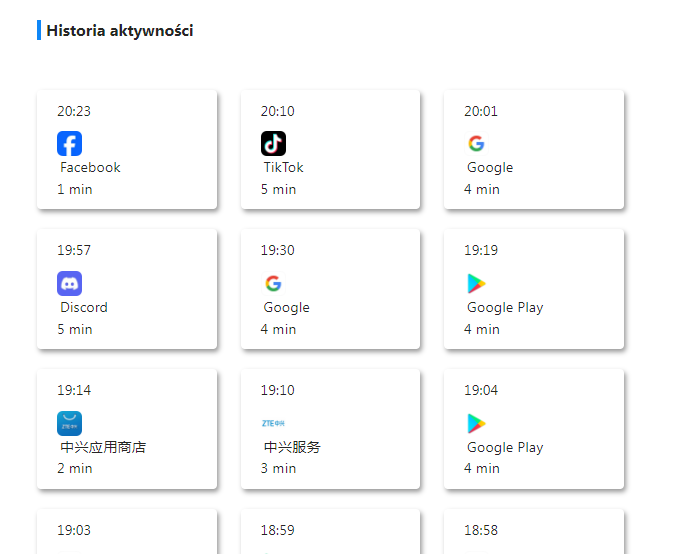Click the 19:04 timestamp
The image size is (688, 554).
point(481,390)
